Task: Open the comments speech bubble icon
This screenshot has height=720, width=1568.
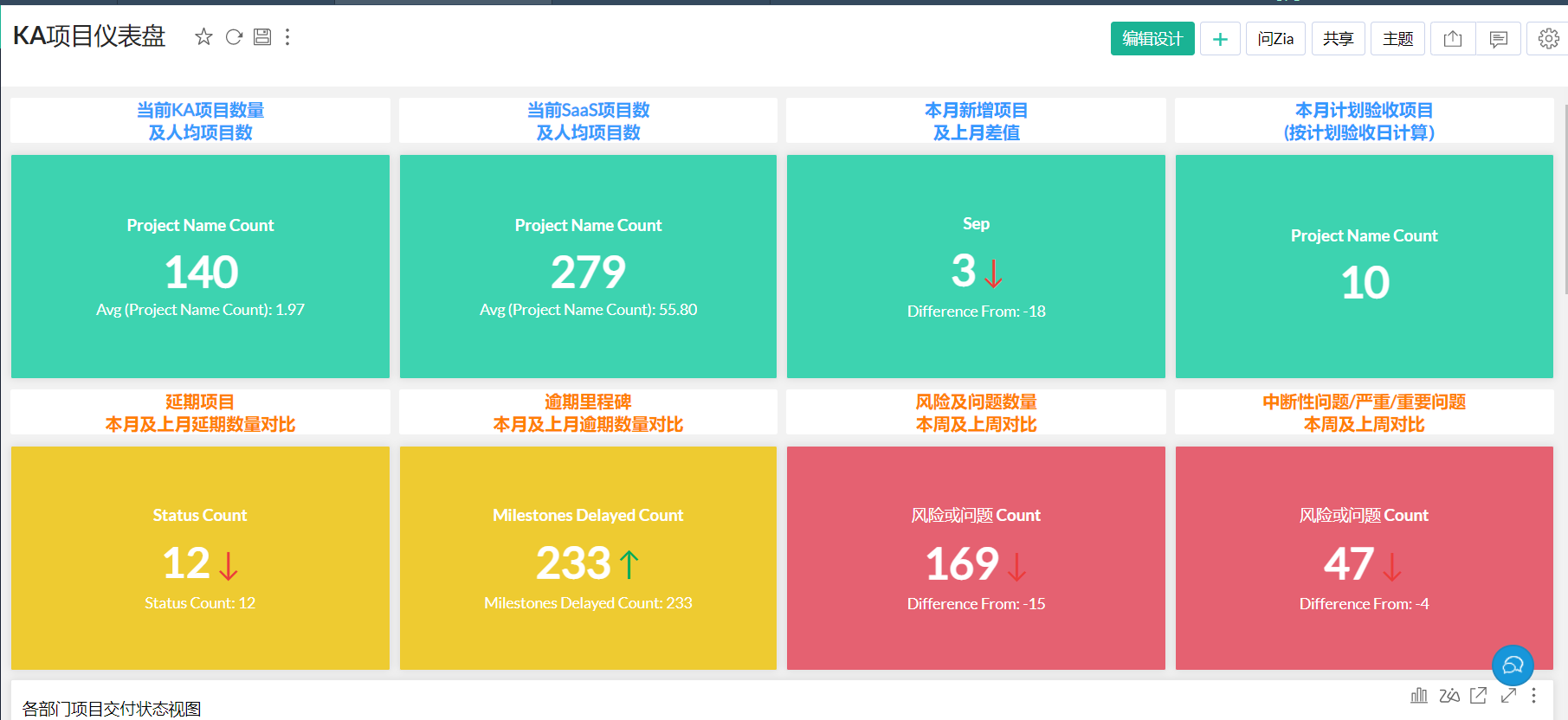Action: (x=1498, y=39)
